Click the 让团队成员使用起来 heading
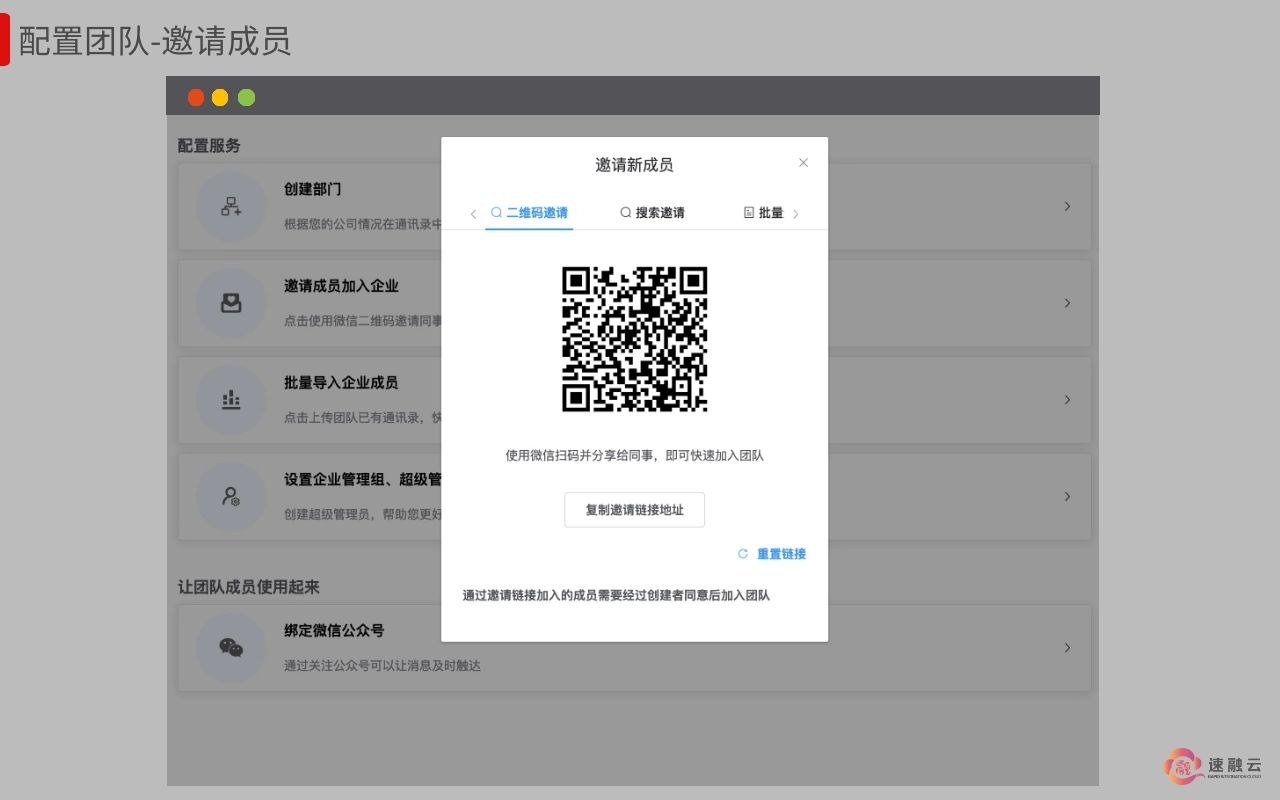The image size is (1280, 800). point(249,587)
